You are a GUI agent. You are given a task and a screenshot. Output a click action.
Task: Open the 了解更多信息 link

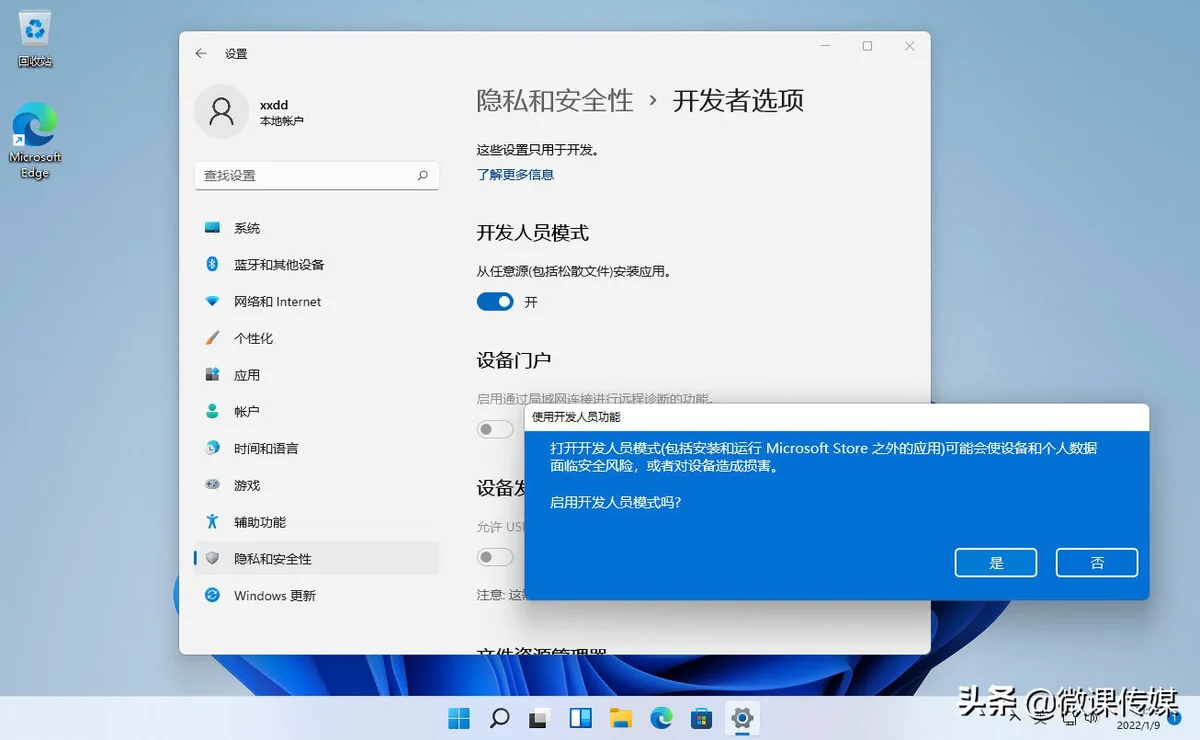tap(515, 174)
